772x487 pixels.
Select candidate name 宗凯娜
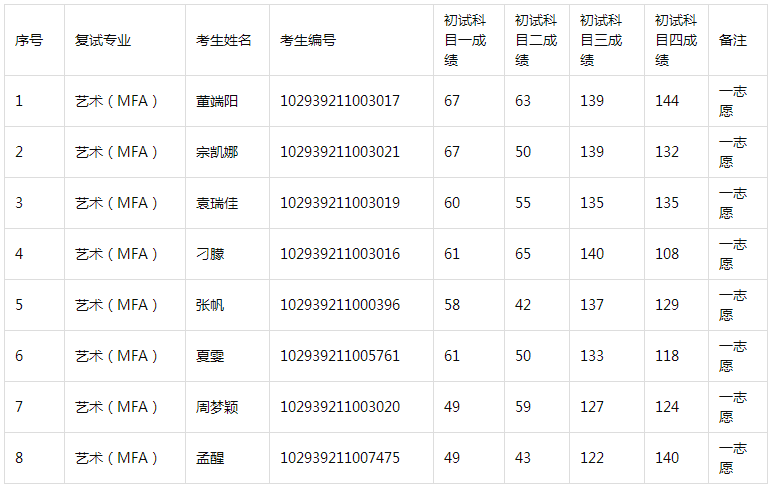point(217,152)
